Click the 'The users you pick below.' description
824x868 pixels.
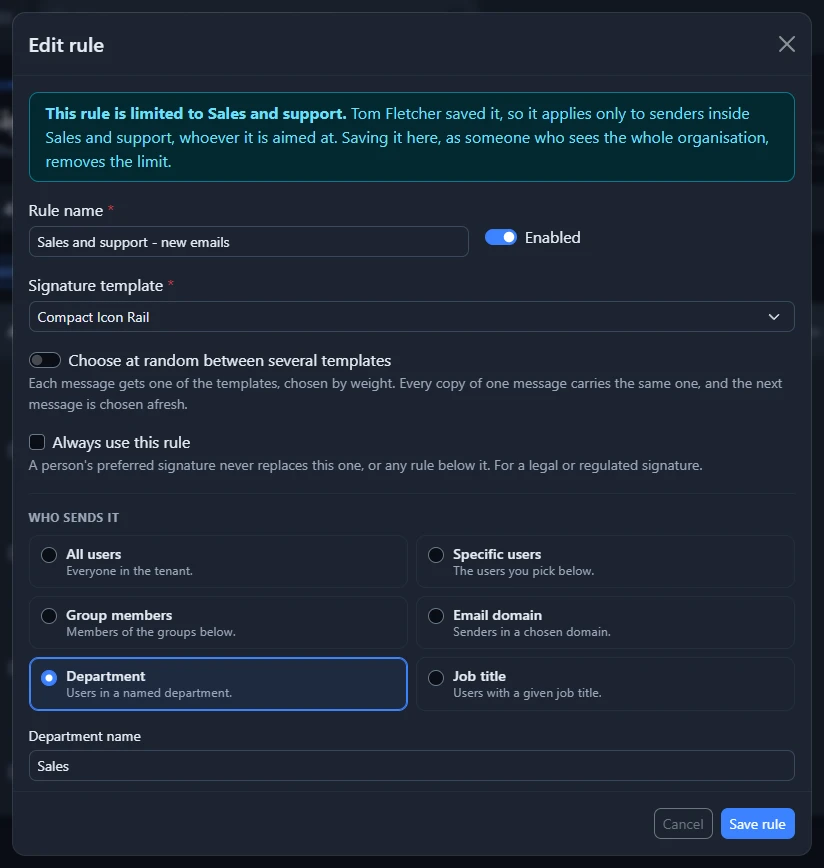[x=524, y=571]
